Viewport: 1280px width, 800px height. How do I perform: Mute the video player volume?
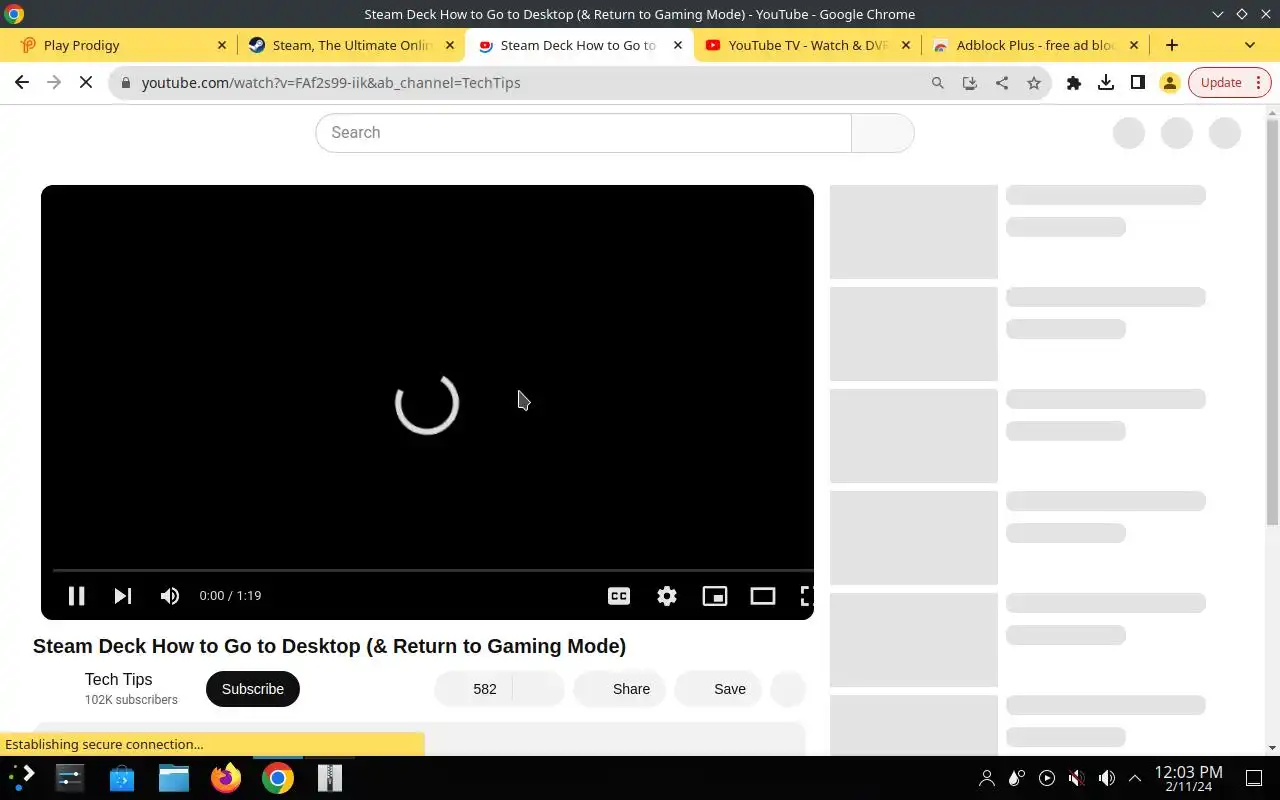click(170, 596)
